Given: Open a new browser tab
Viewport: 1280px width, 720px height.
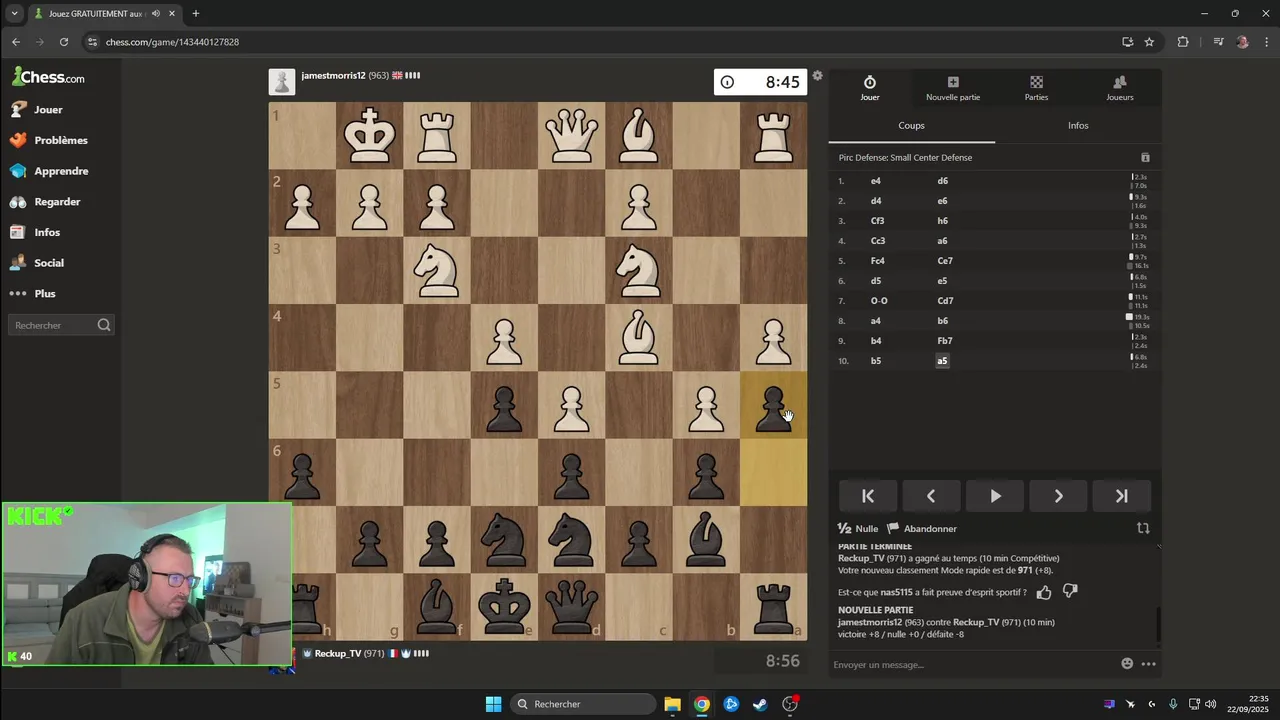Looking at the screenshot, I should point(196,13).
